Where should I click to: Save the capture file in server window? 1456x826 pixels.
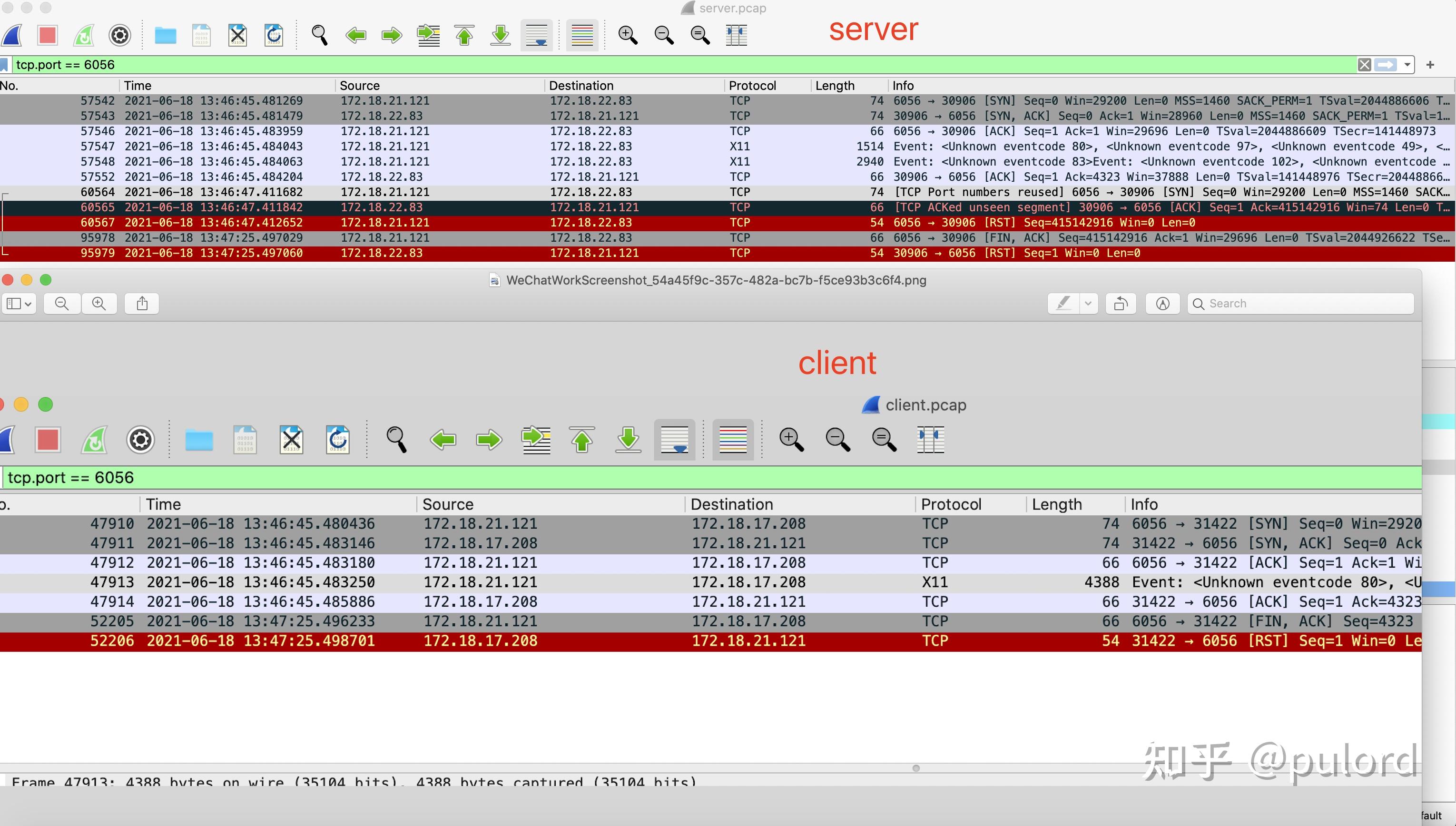[x=201, y=35]
